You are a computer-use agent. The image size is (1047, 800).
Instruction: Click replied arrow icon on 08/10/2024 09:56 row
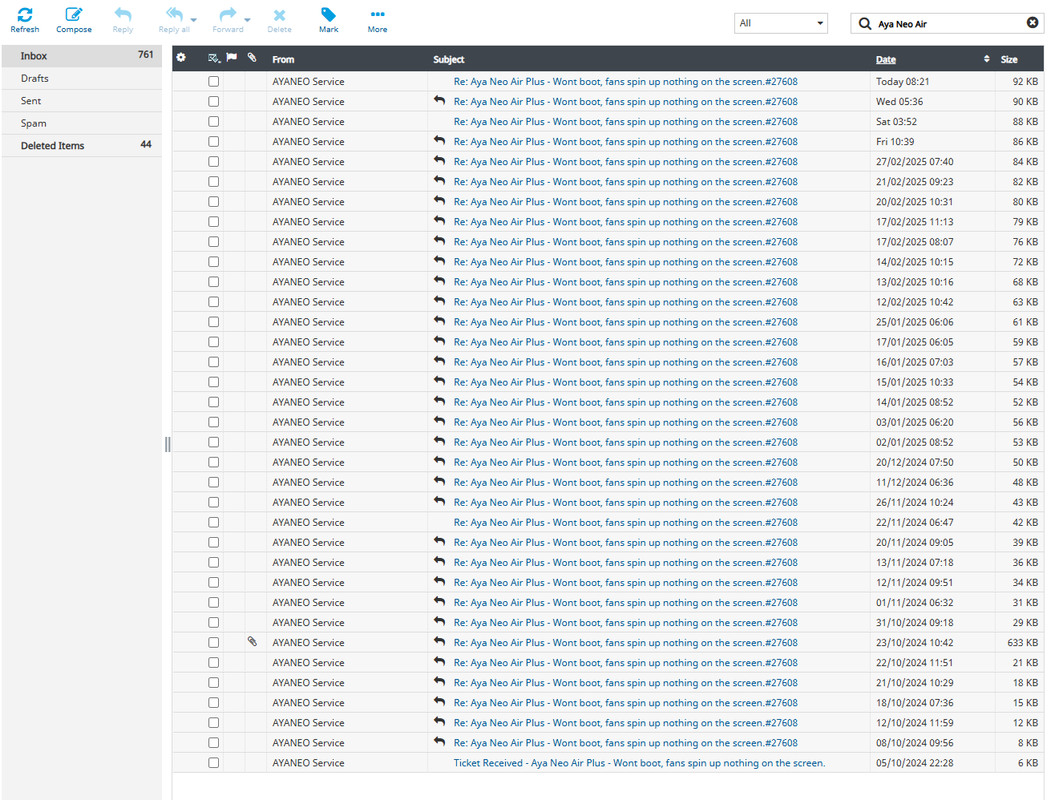point(439,741)
